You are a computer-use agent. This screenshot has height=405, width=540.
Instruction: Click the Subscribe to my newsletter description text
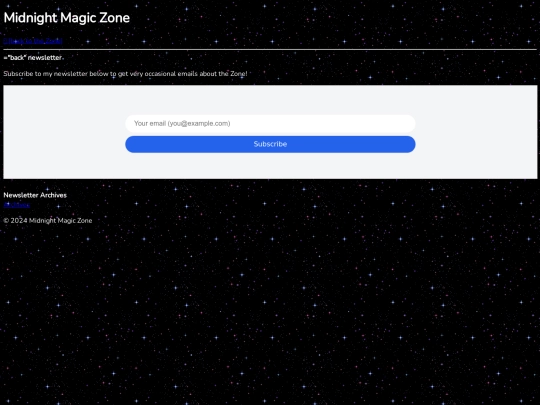[x=125, y=74]
